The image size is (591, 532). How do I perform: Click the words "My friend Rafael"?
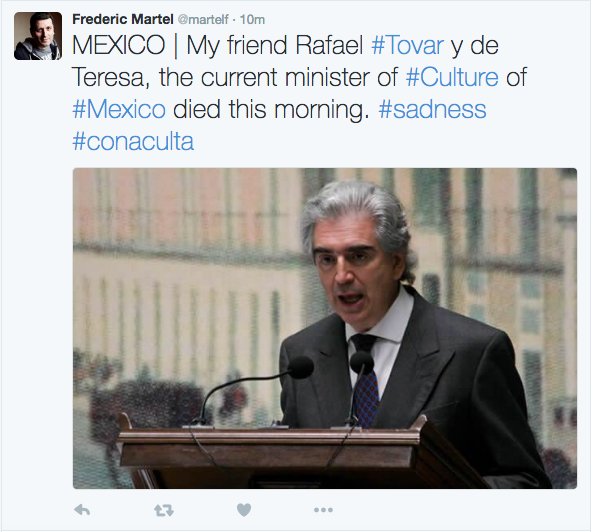click(x=275, y=46)
